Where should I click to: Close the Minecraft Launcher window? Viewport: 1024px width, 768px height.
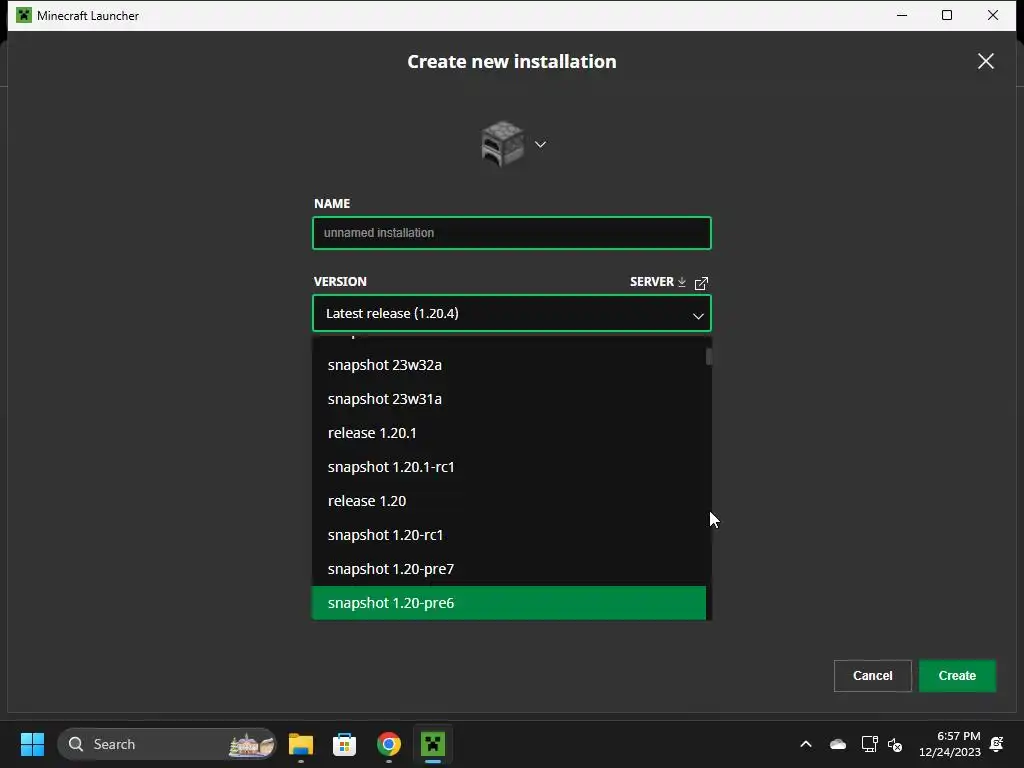[x=993, y=15]
